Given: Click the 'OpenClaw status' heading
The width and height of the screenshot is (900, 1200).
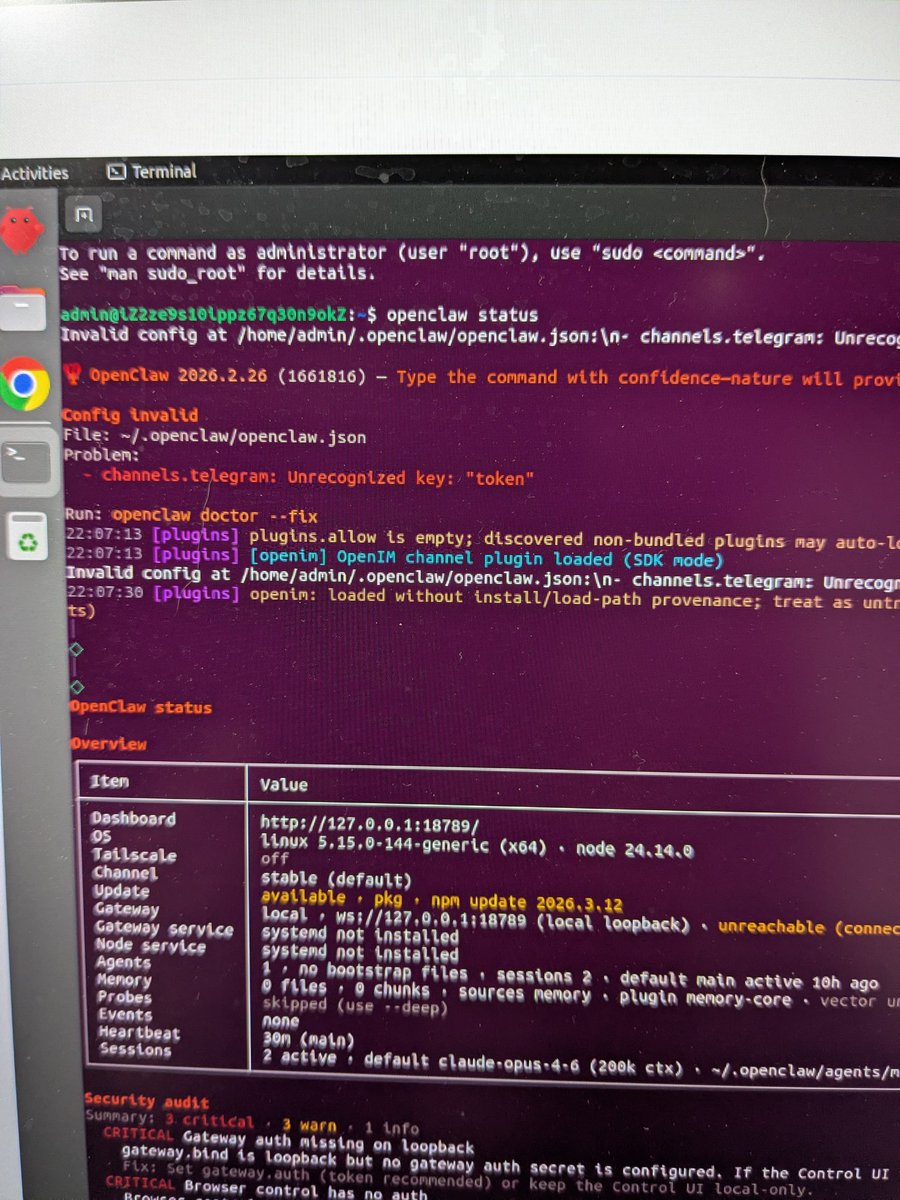Looking at the screenshot, I should (140, 707).
